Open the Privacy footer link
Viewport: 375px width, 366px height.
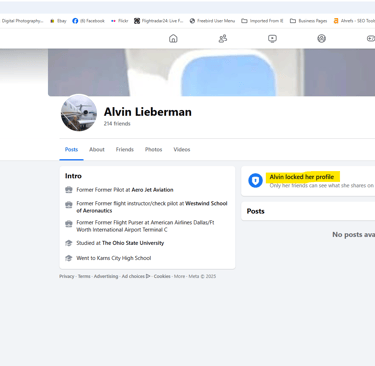[x=67, y=276]
